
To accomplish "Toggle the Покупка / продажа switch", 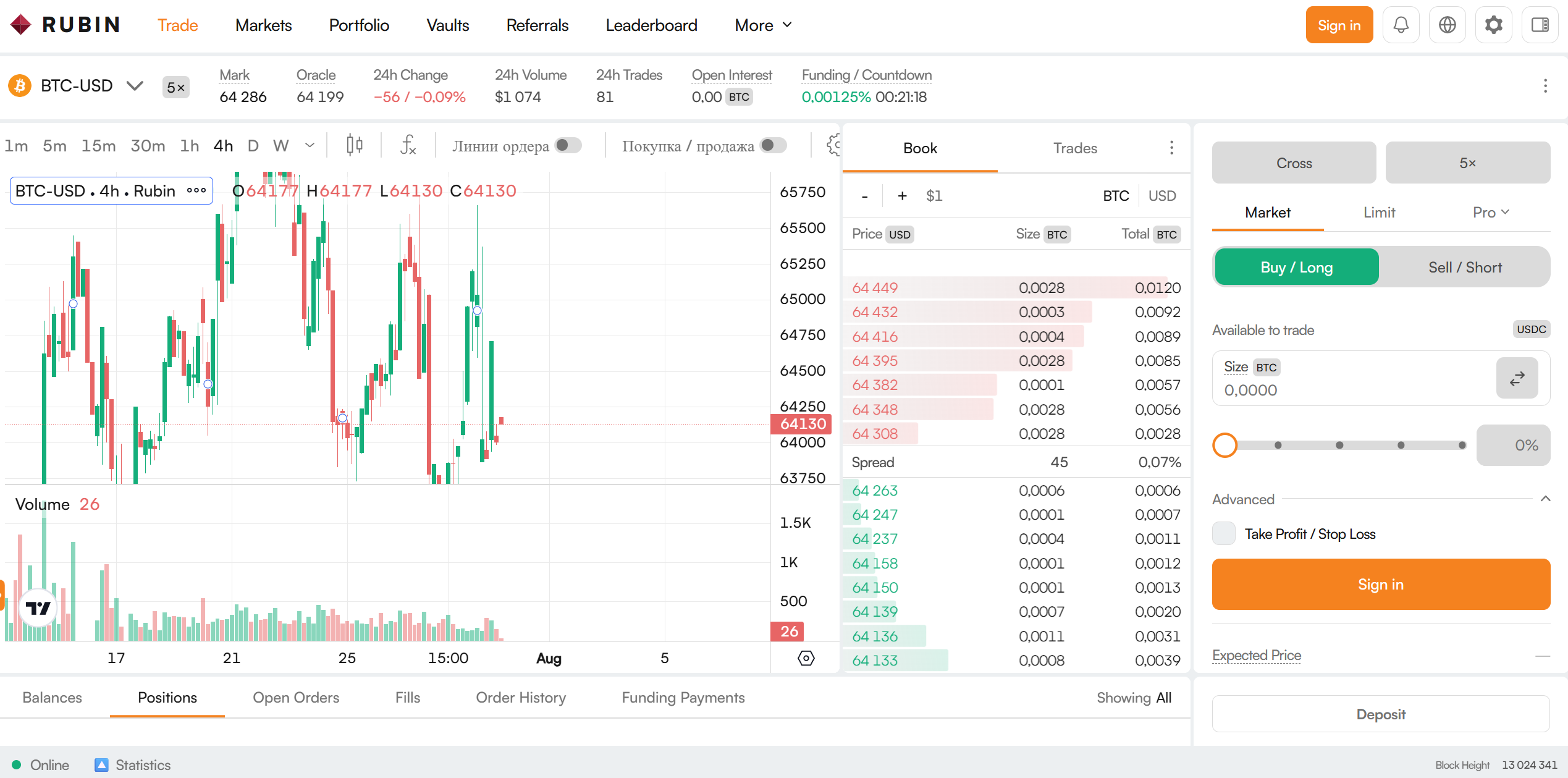I will tap(773, 145).
